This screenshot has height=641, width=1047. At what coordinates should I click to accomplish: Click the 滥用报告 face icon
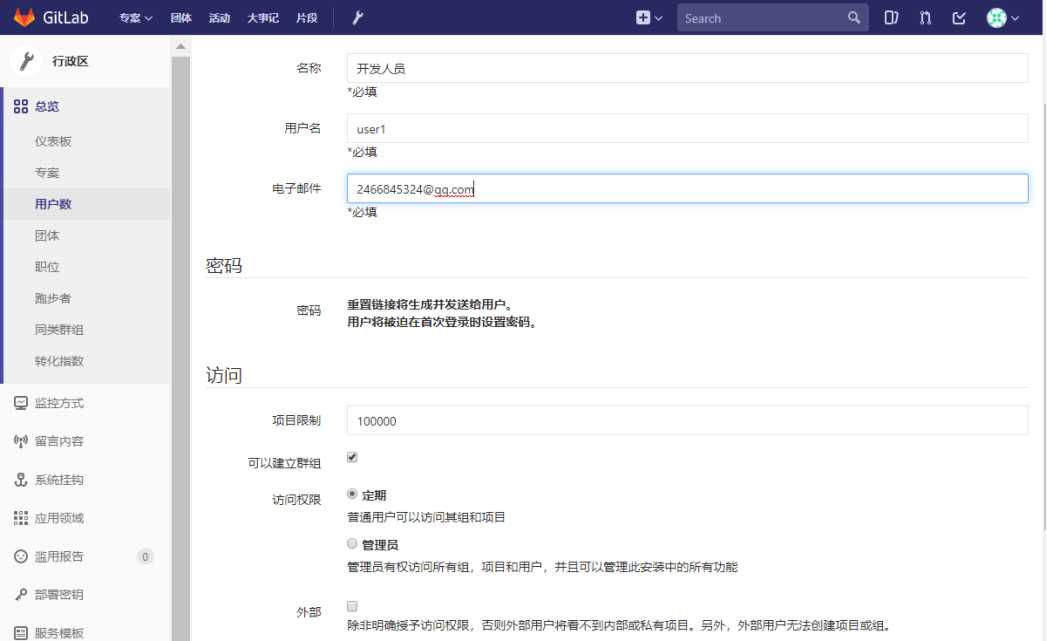tap(21, 556)
